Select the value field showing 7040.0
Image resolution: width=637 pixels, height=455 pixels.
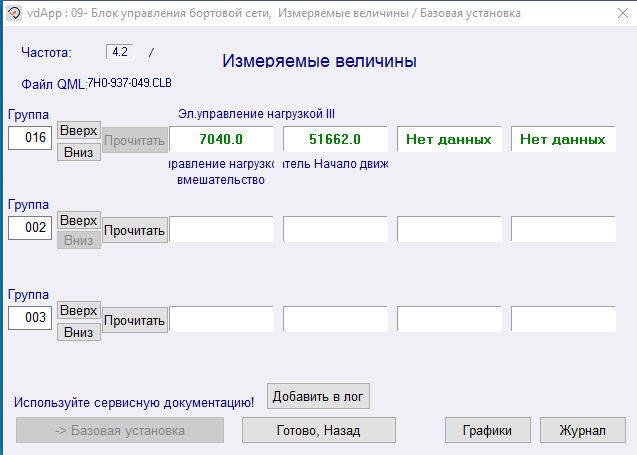(221, 139)
